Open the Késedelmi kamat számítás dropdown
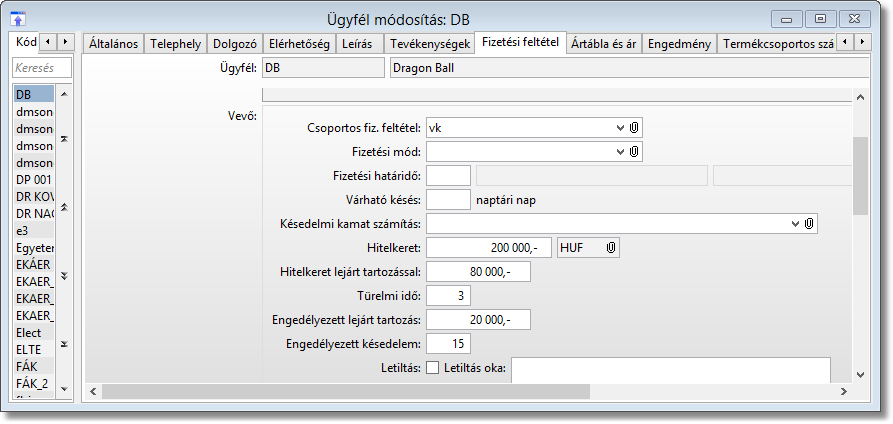Screen dimensions: 893x424 pyautogui.click(x=796, y=223)
